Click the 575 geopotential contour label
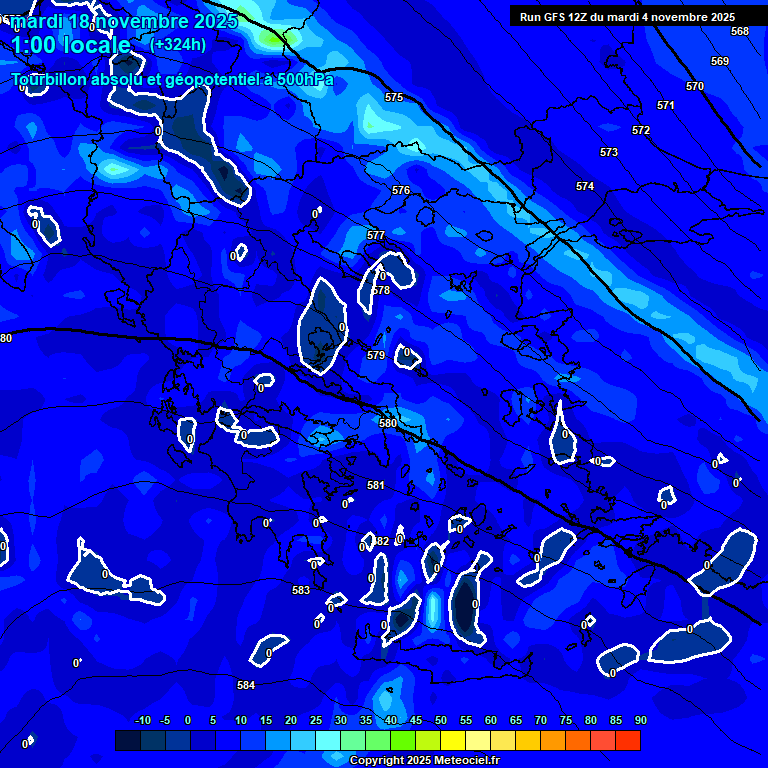The width and height of the screenshot is (768, 768). [x=394, y=97]
